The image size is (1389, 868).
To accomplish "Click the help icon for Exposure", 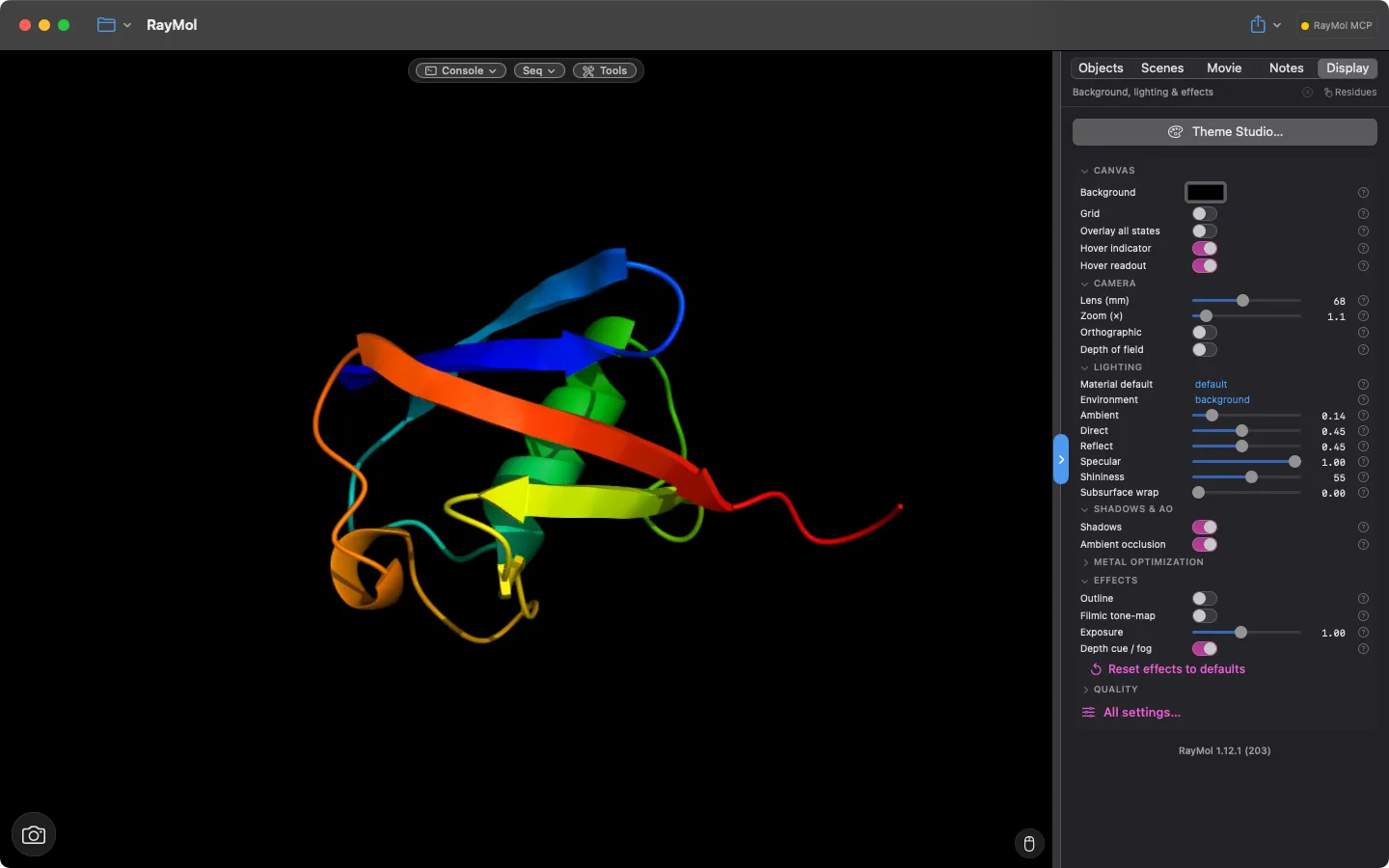I will pos(1363,633).
